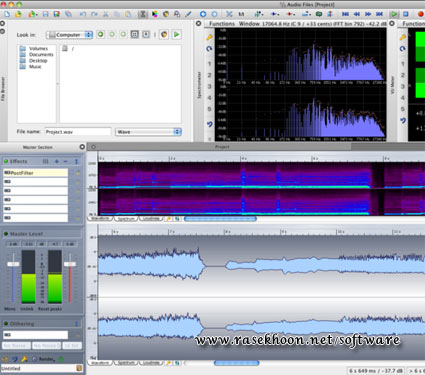425x375 pixels.
Task: Open the Spectrometer Window menu
Action: tap(249, 24)
